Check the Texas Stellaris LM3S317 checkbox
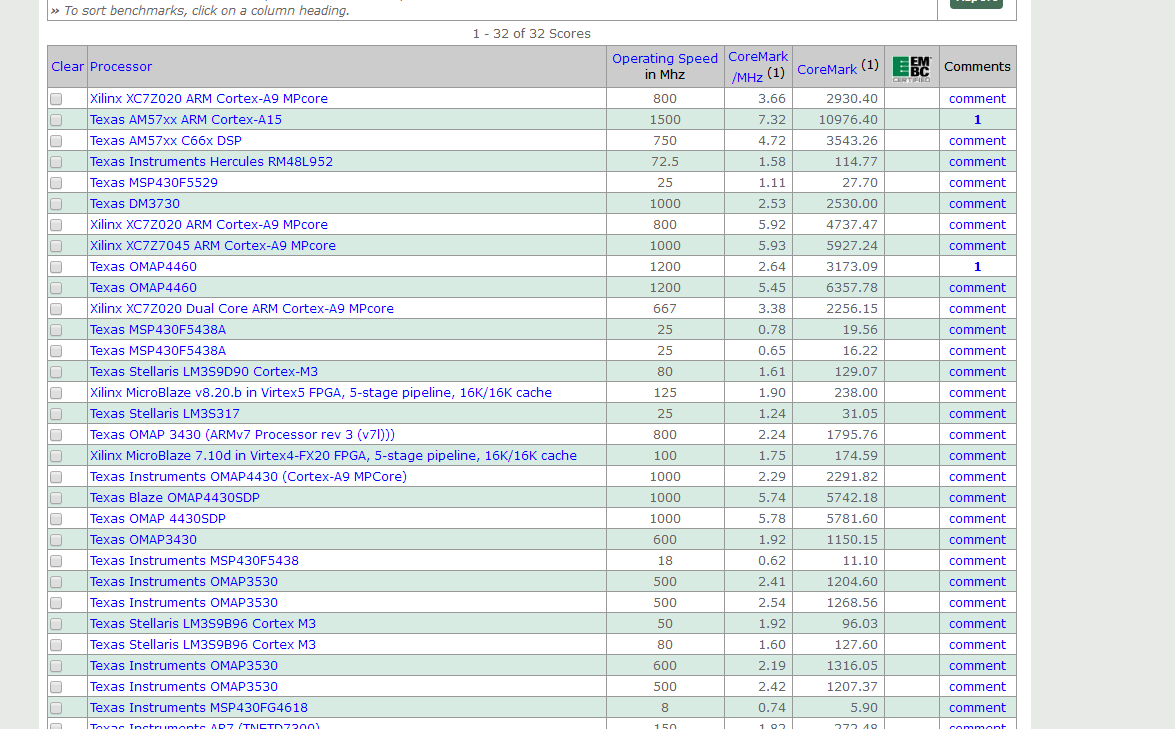The width and height of the screenshot is (1175, 729). point(56,414)
